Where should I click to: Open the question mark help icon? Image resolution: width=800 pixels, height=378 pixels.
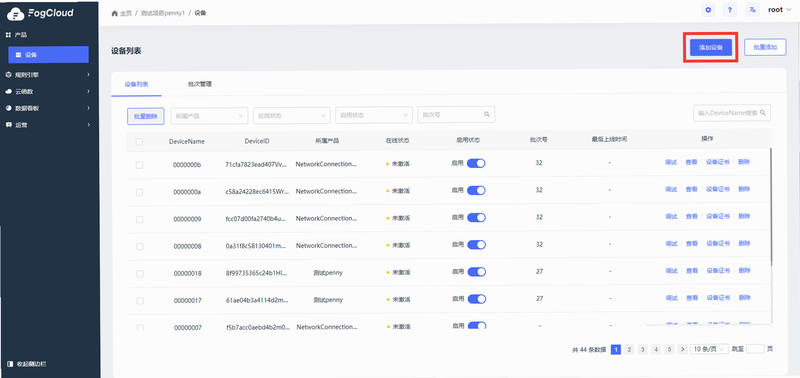730,10
